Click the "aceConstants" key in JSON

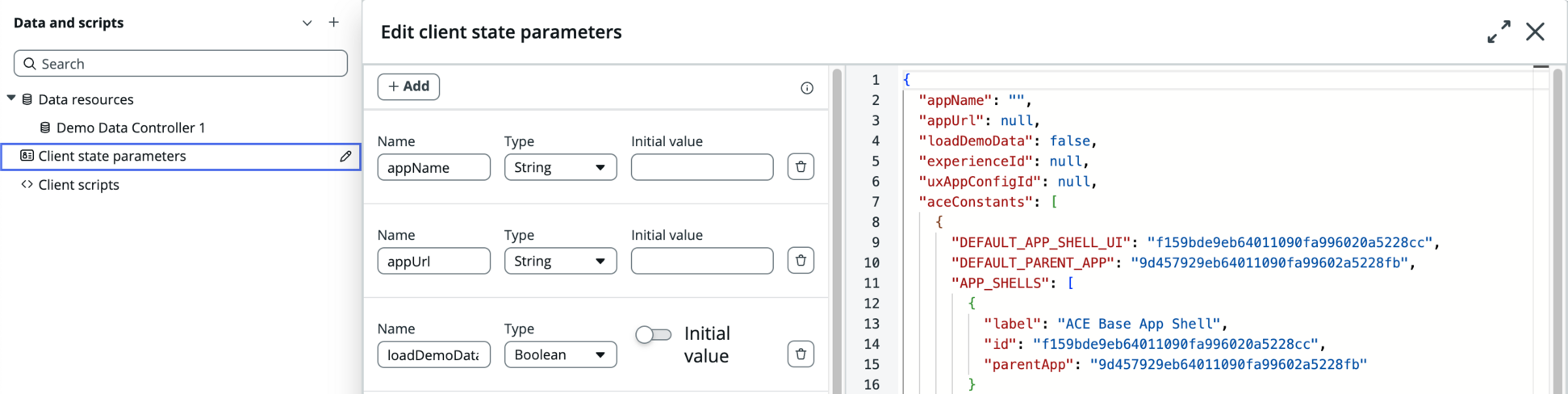tap(976, 202)
